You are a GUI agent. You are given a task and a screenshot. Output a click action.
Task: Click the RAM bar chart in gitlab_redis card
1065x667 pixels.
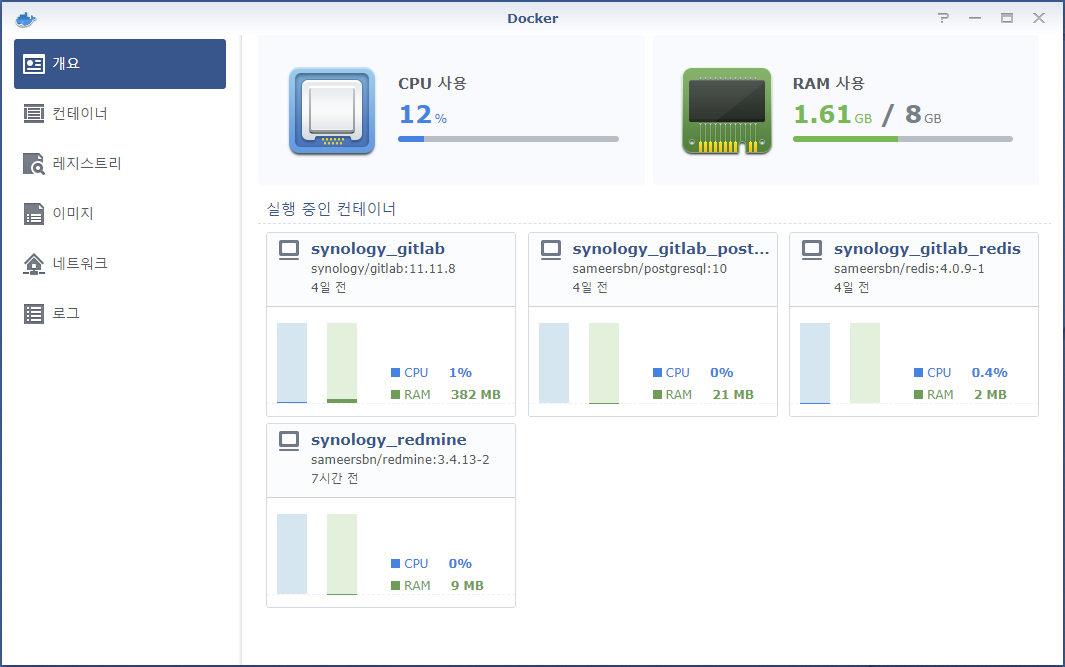(x=865, y=363)
